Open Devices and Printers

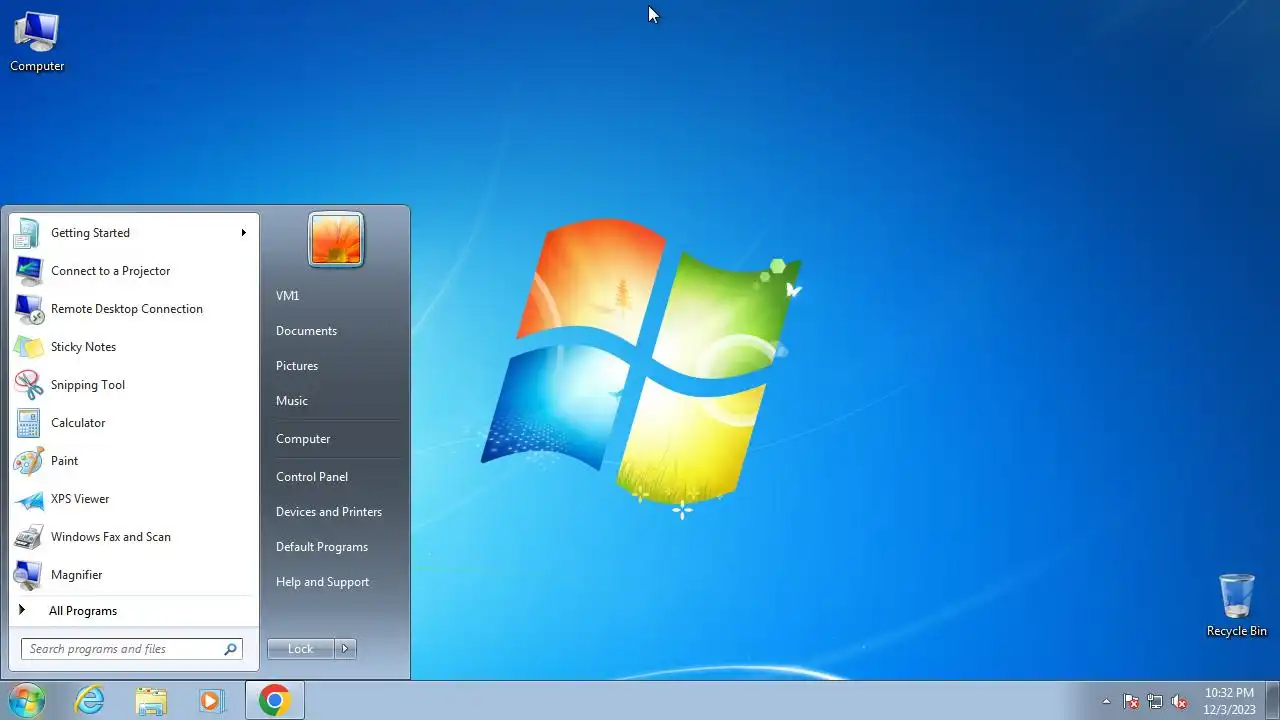[x=335, y=512]
